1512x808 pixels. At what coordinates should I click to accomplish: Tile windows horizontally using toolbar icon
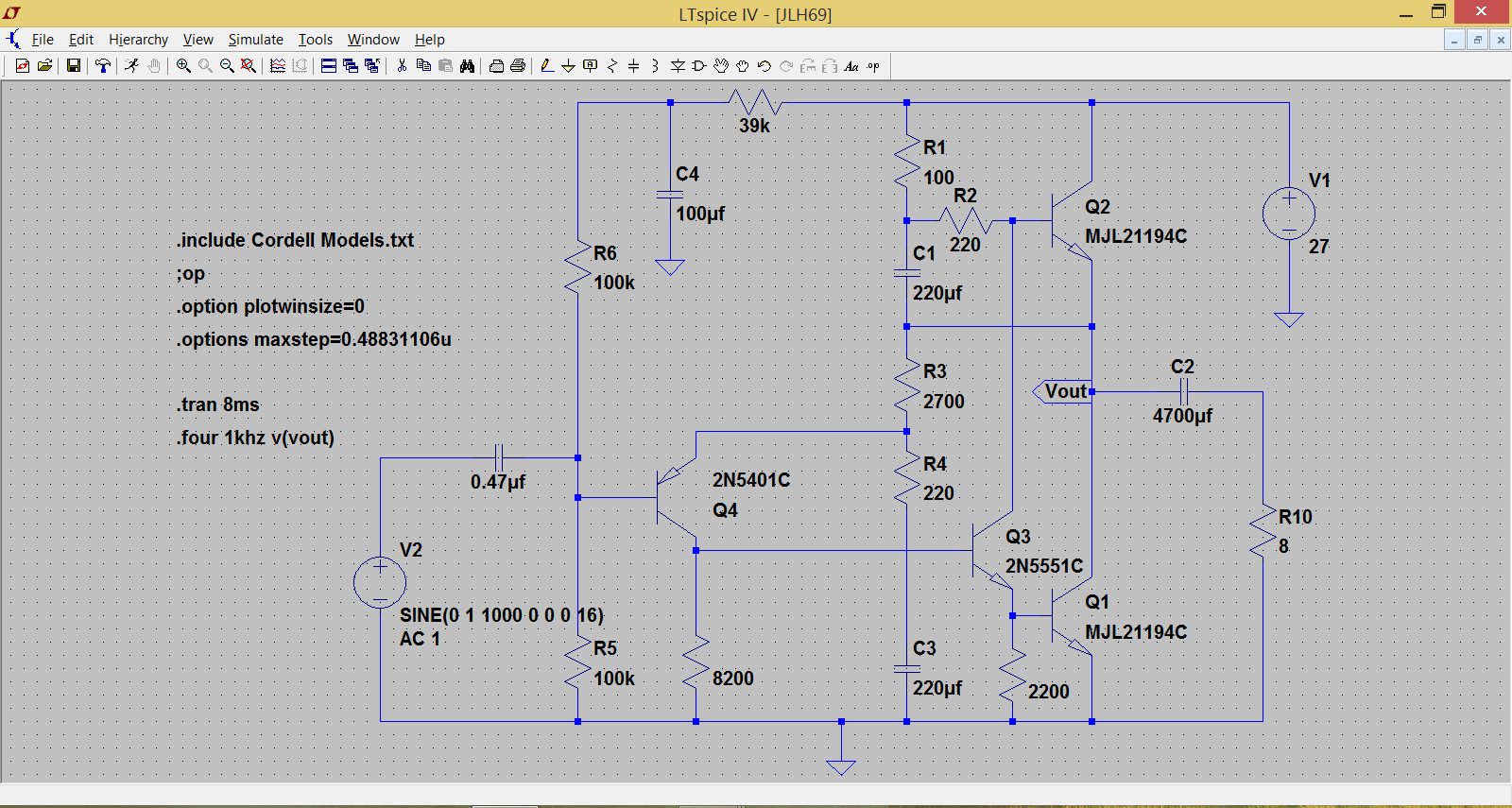329,65
